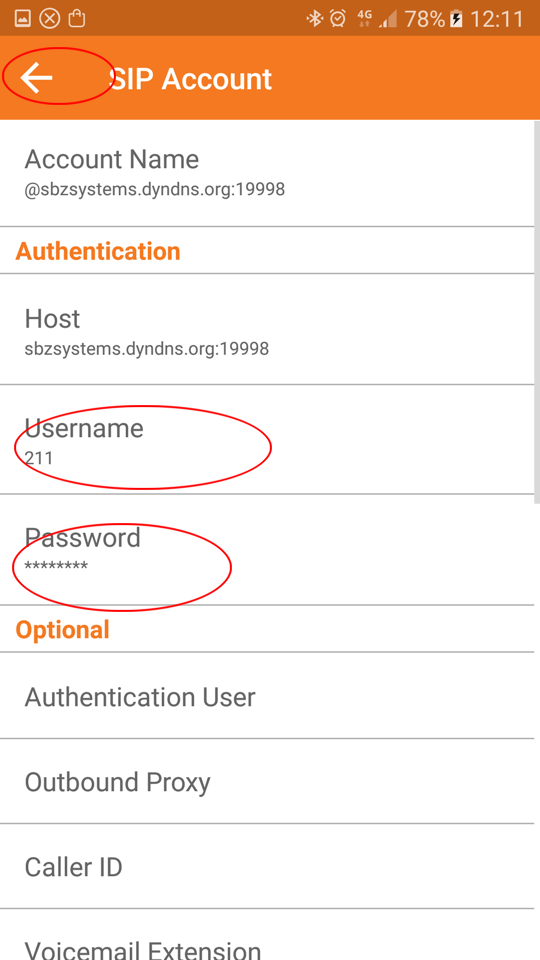Tap the vertical scrollbar on right edge
This screenshot has height=960, width=540.
click(537, 312)
